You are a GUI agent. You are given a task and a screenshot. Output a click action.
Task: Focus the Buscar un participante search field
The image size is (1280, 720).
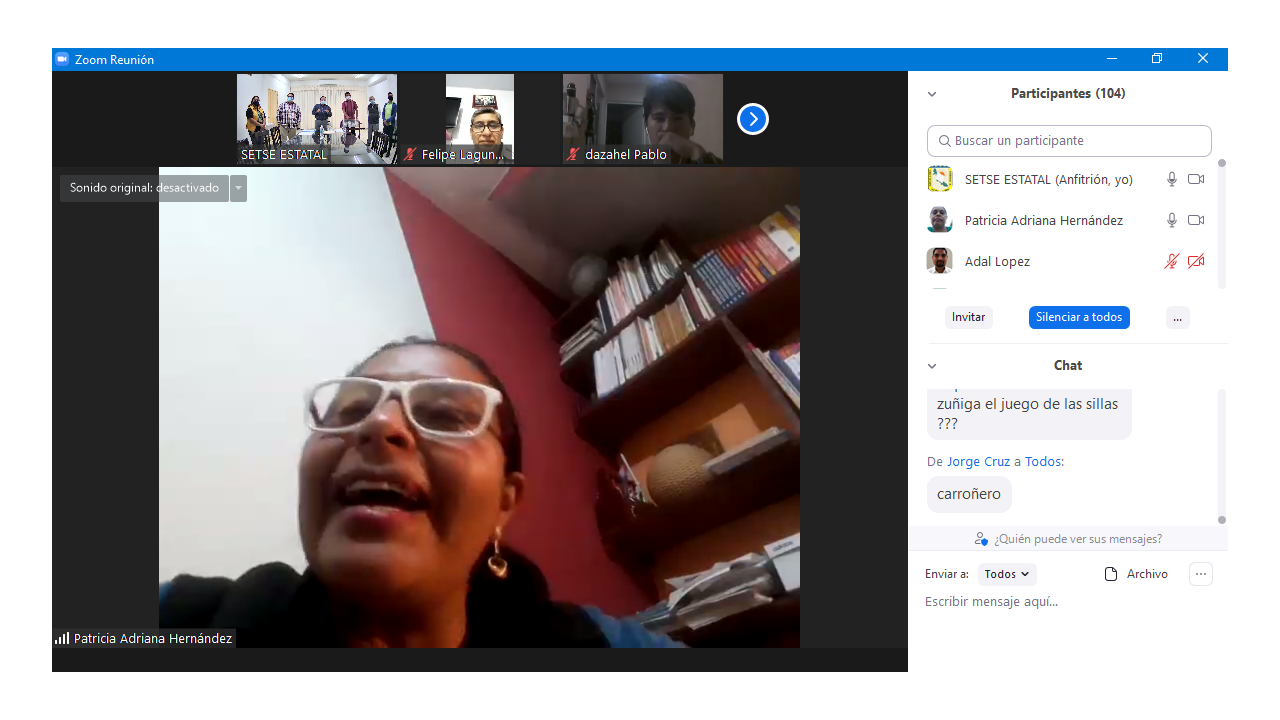point(1069,141)
